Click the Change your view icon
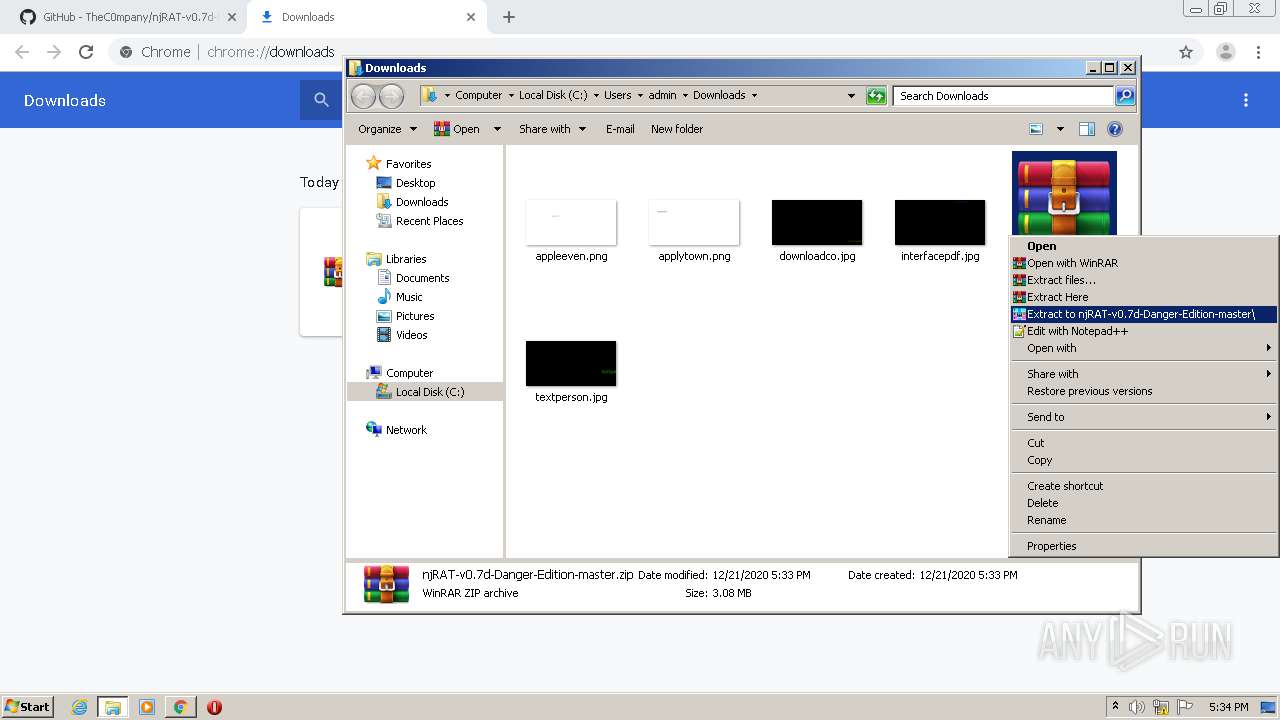This screenshot has width=1280, height=720. [x=1036, y=129]
